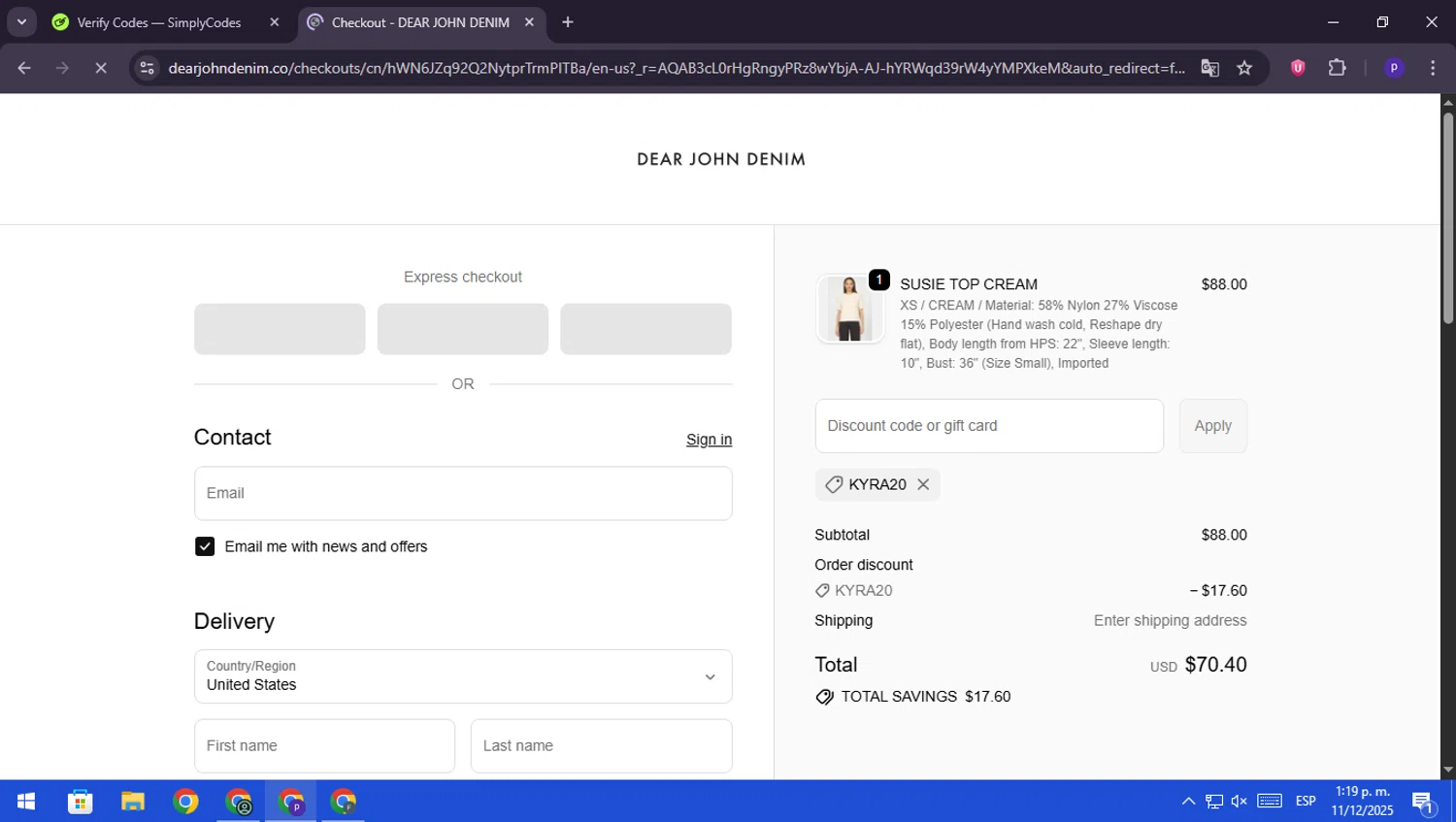Switch the ESP input language

coord(1306,802)
